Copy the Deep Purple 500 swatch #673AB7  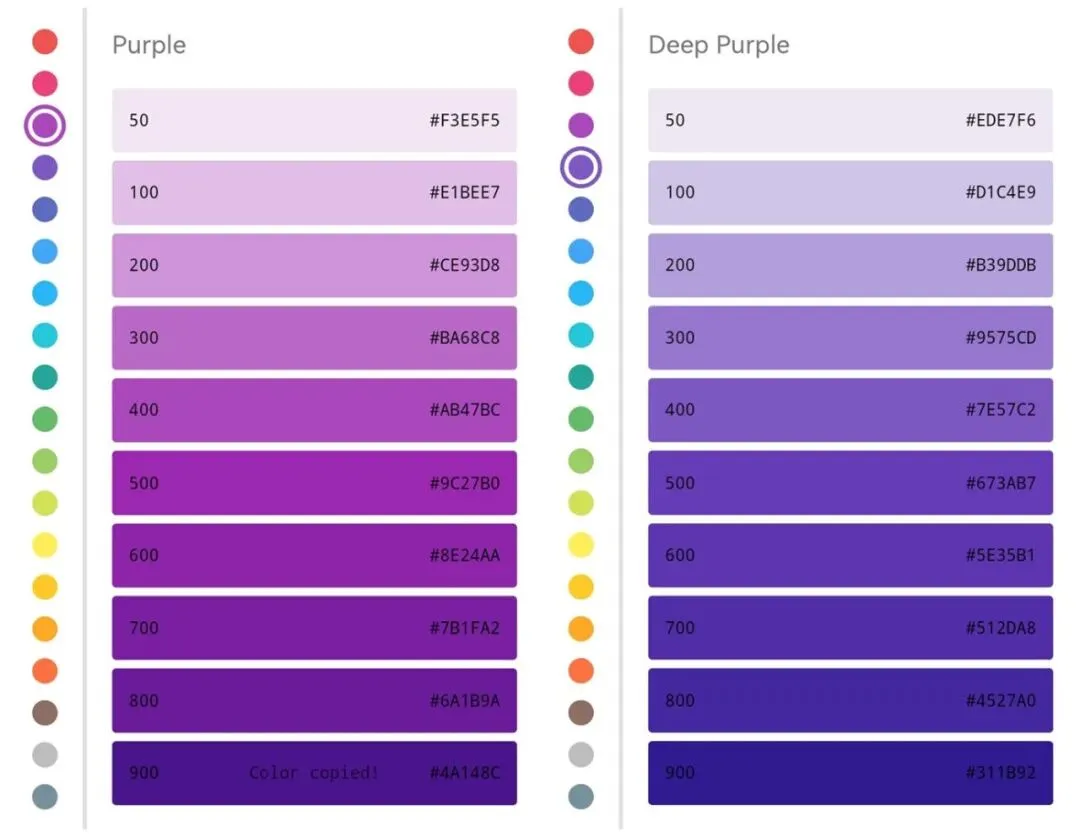(x=850, y=483)
